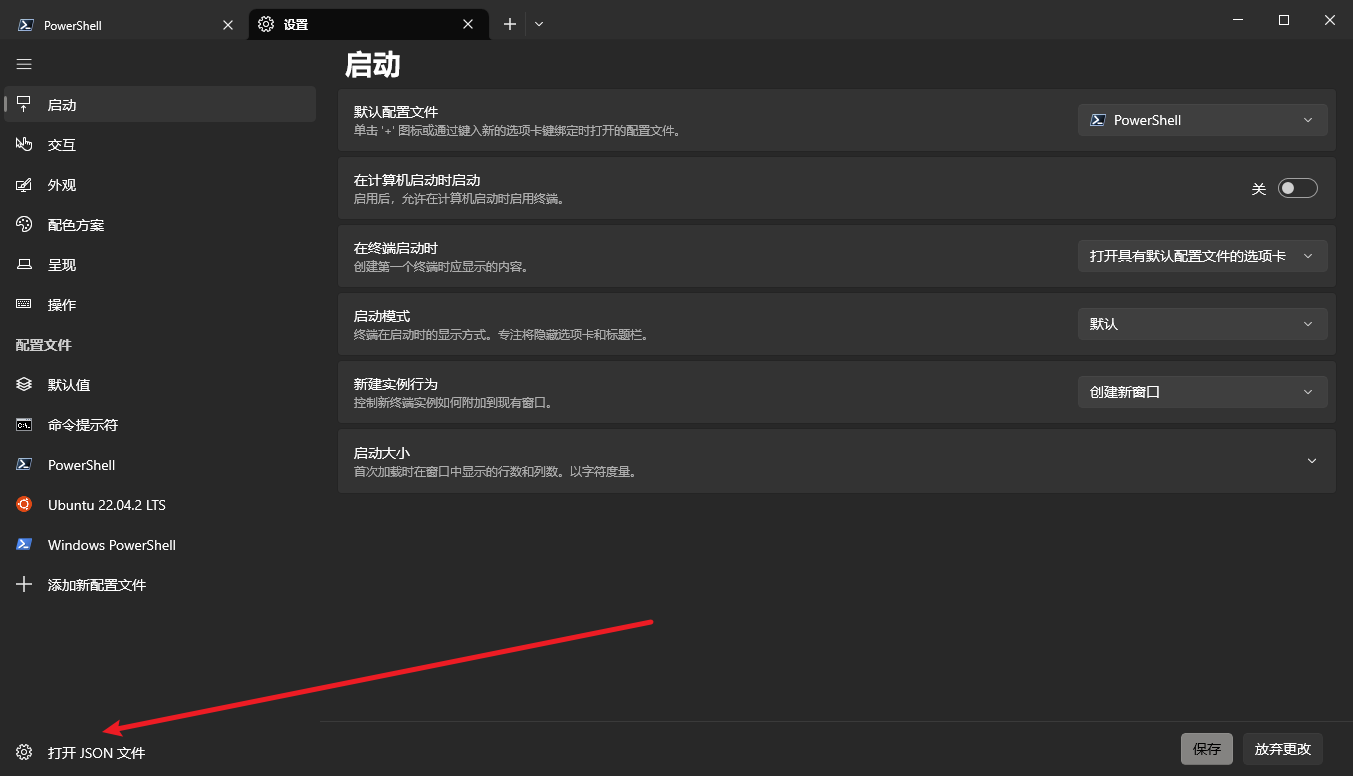The width and height of the screenshot is (1353, 776).
Task: Open the 操作 (Actions) keyboard page
Action: 62,305
